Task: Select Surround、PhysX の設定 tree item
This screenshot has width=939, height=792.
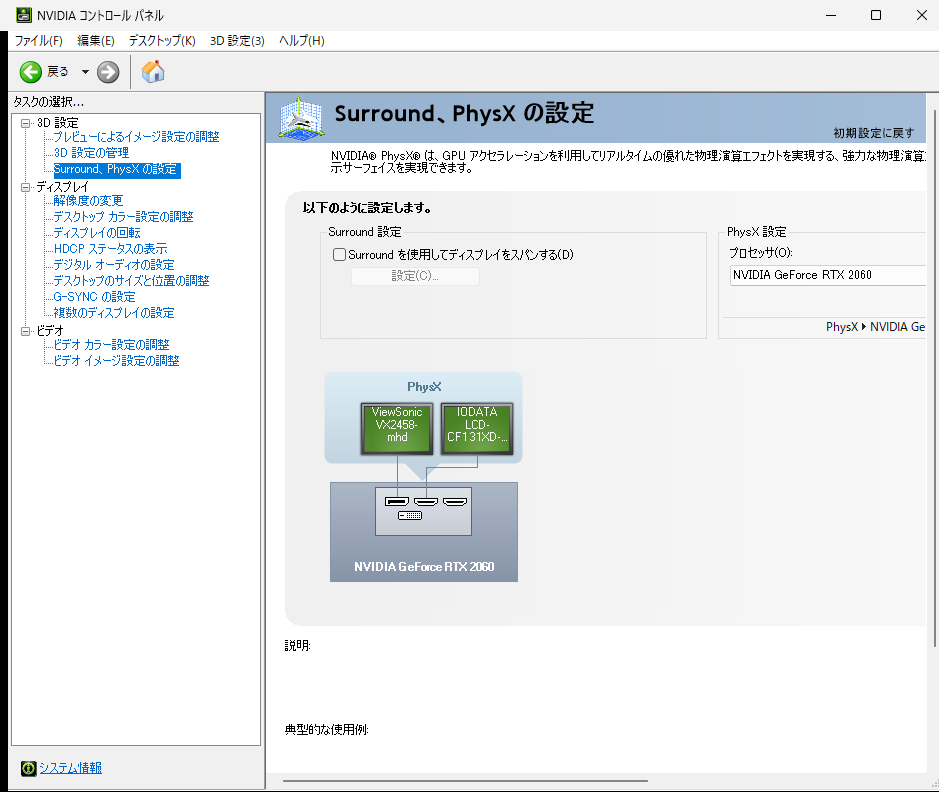Action: (x=117, y=170)
